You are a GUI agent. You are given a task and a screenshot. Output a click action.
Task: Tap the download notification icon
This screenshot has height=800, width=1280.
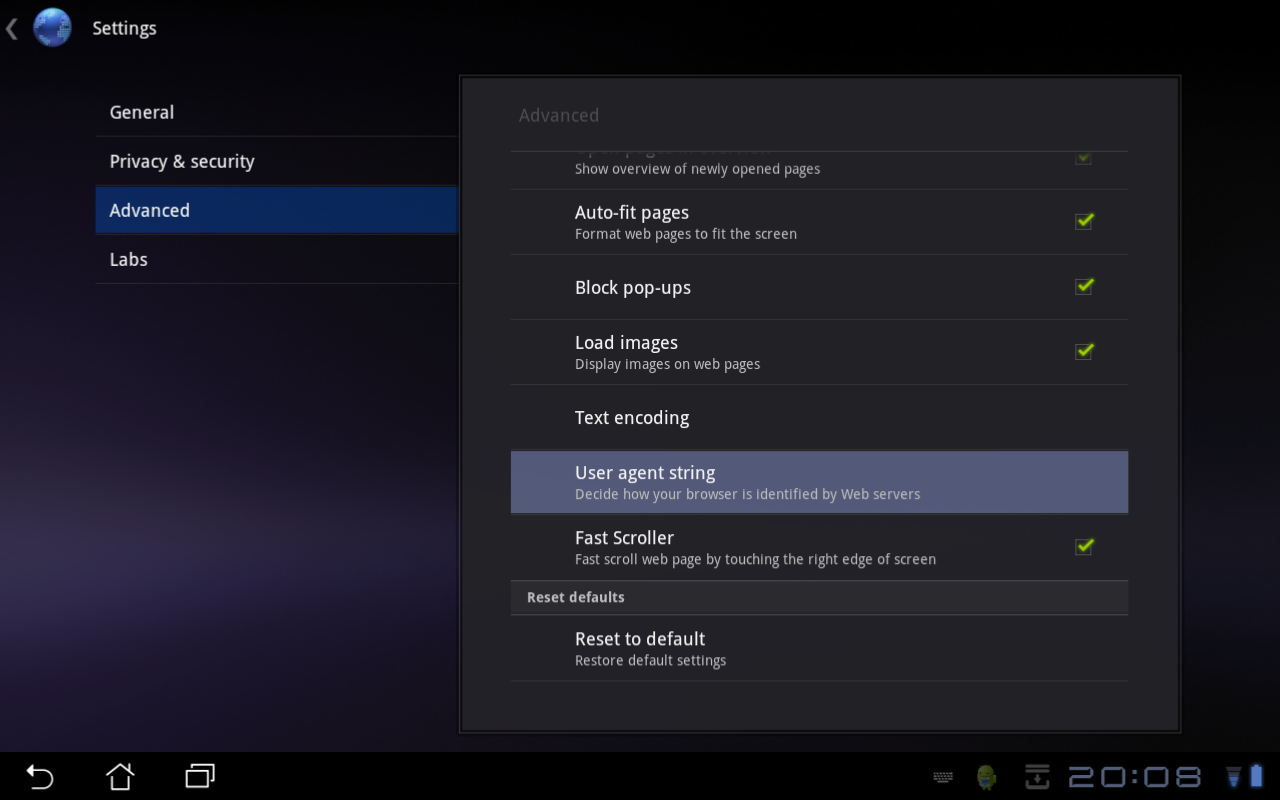point(1037,777)
